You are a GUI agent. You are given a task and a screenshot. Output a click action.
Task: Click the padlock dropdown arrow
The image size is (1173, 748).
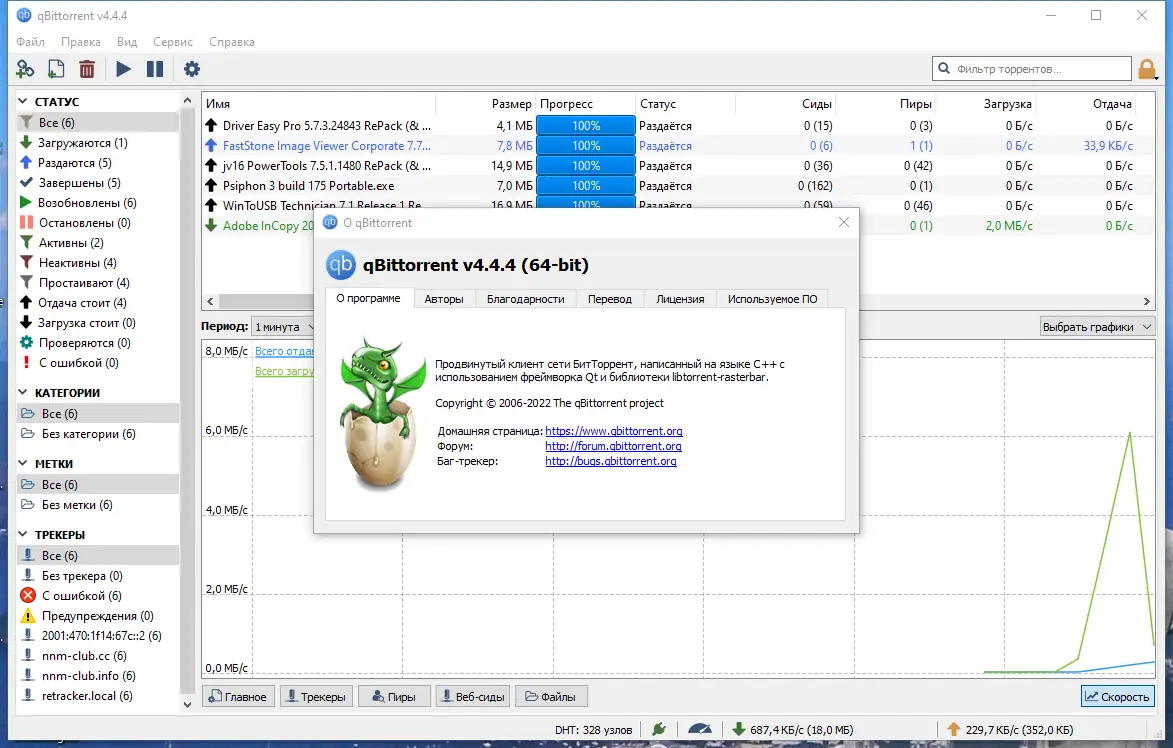click(x=1156, y=77)
